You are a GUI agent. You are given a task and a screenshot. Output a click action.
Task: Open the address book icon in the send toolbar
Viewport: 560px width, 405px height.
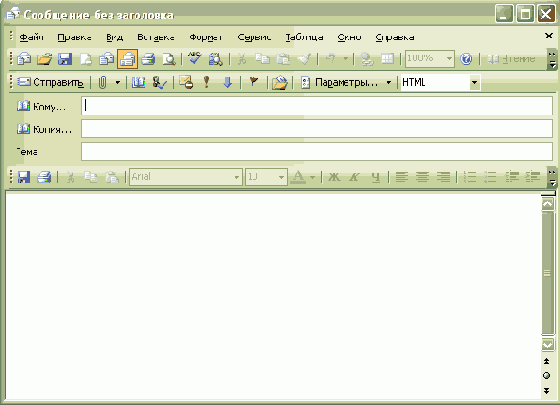pos(138,82)
